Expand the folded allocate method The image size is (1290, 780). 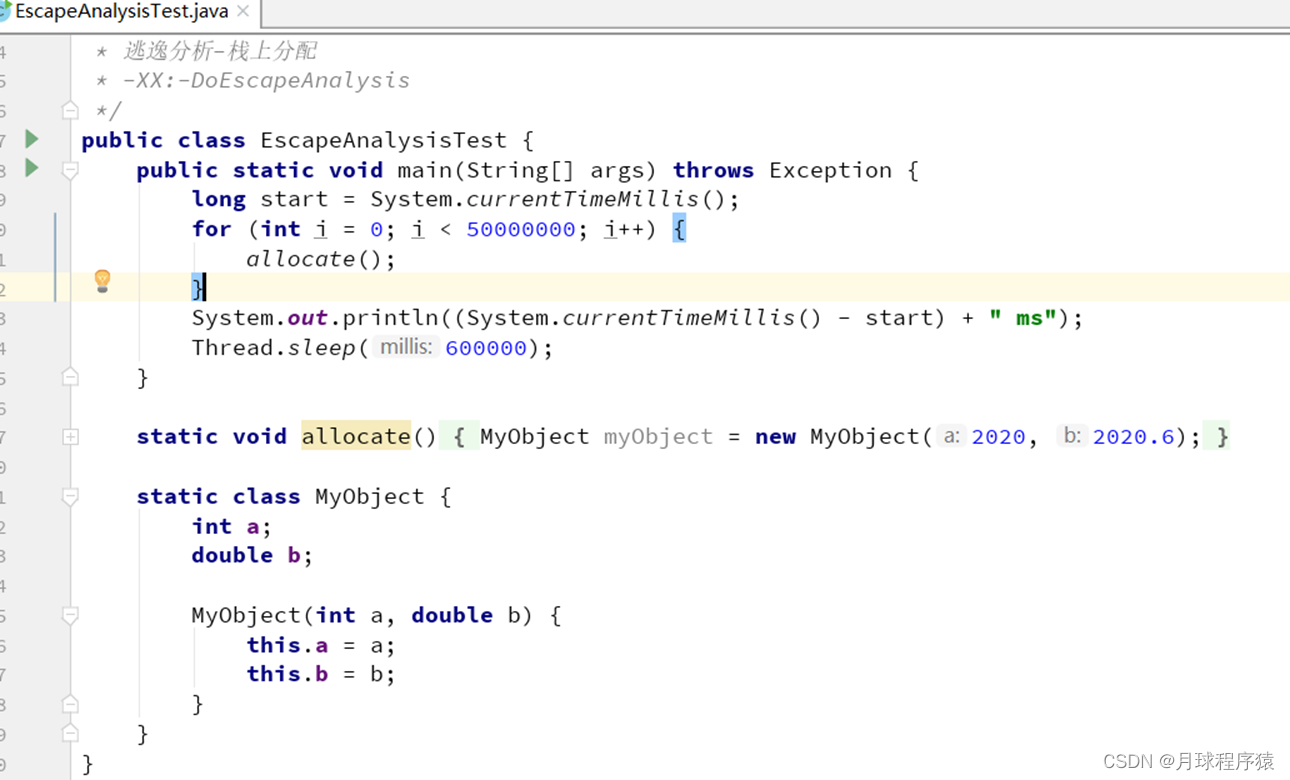pos(70,437)
